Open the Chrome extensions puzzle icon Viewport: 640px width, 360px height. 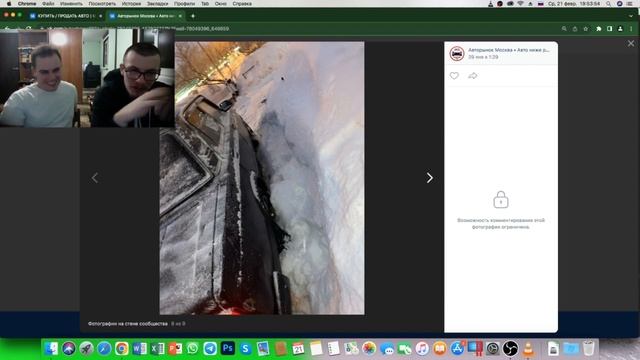pos(598,29)
